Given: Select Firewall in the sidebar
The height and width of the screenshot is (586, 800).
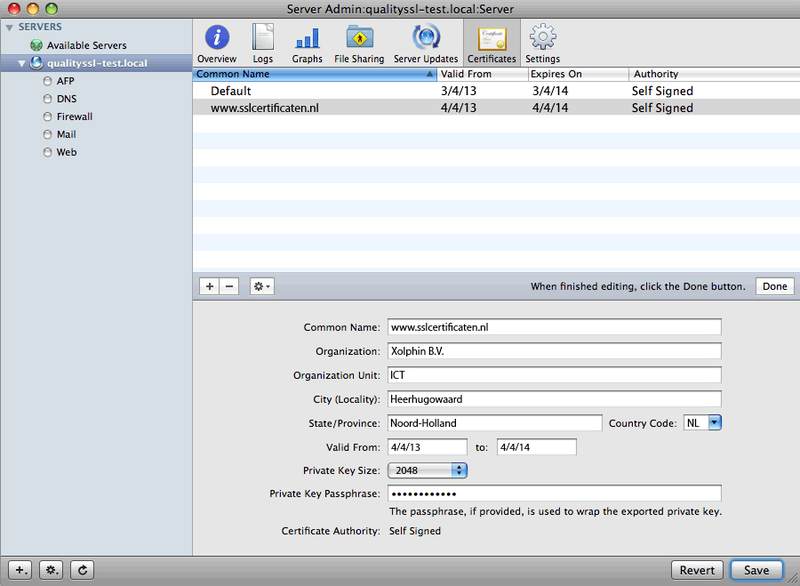Looking at the screenshot, I should [74, 117].
